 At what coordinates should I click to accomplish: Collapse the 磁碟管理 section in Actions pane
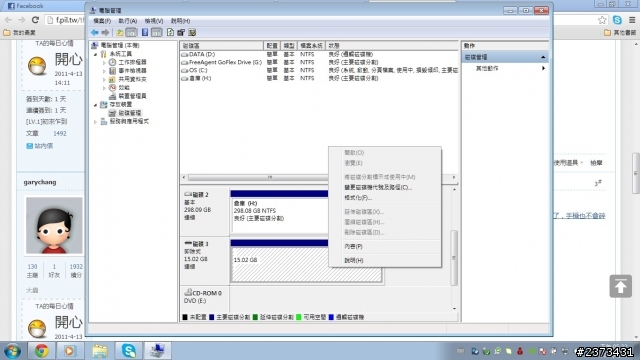click(x=543, y=57)
